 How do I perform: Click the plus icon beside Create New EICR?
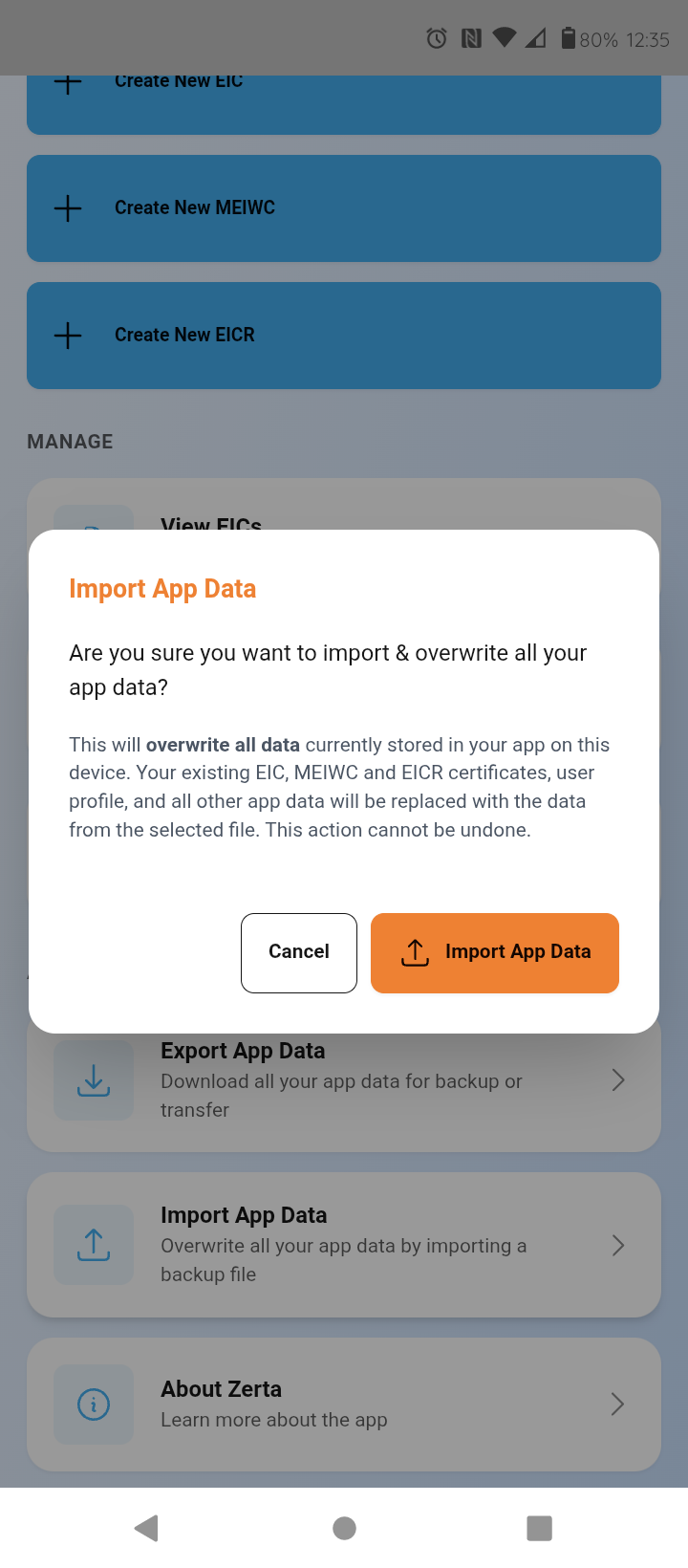tap(67, 335)
